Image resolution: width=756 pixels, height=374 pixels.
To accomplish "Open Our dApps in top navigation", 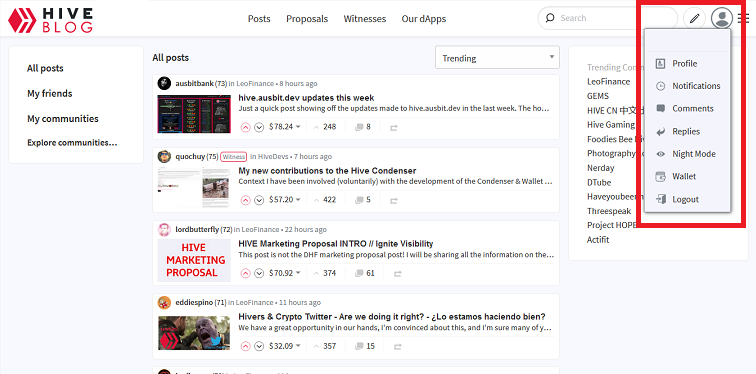I will tap(424, 19).
